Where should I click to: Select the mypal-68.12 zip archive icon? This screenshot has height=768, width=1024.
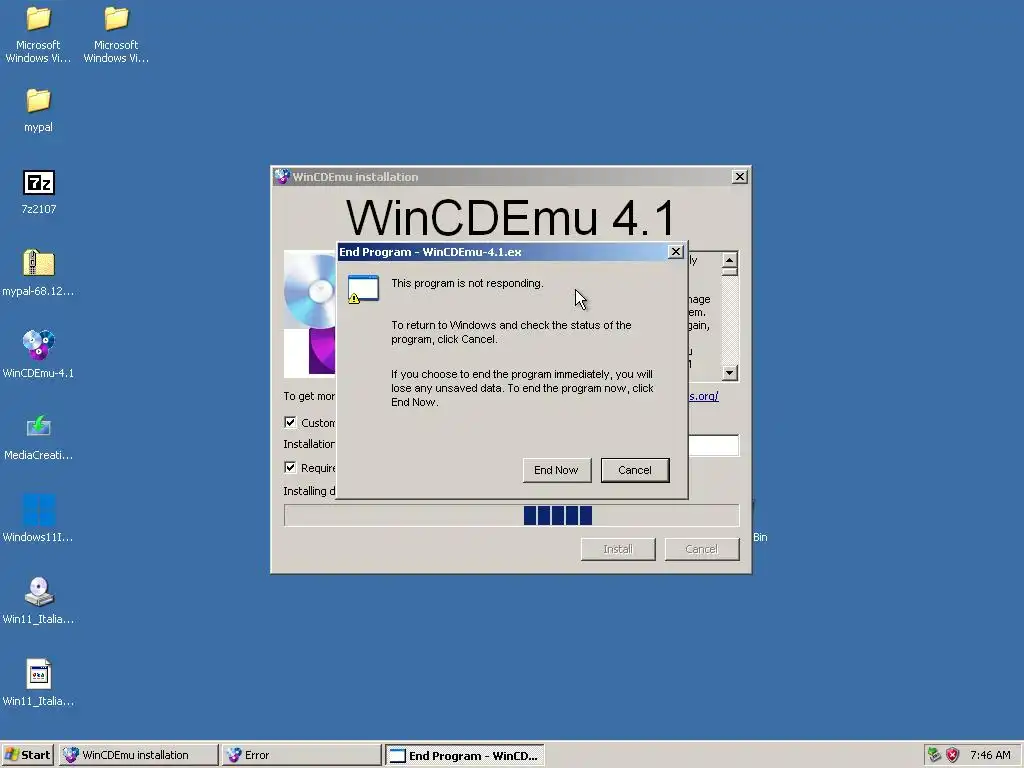coord(39,263)
